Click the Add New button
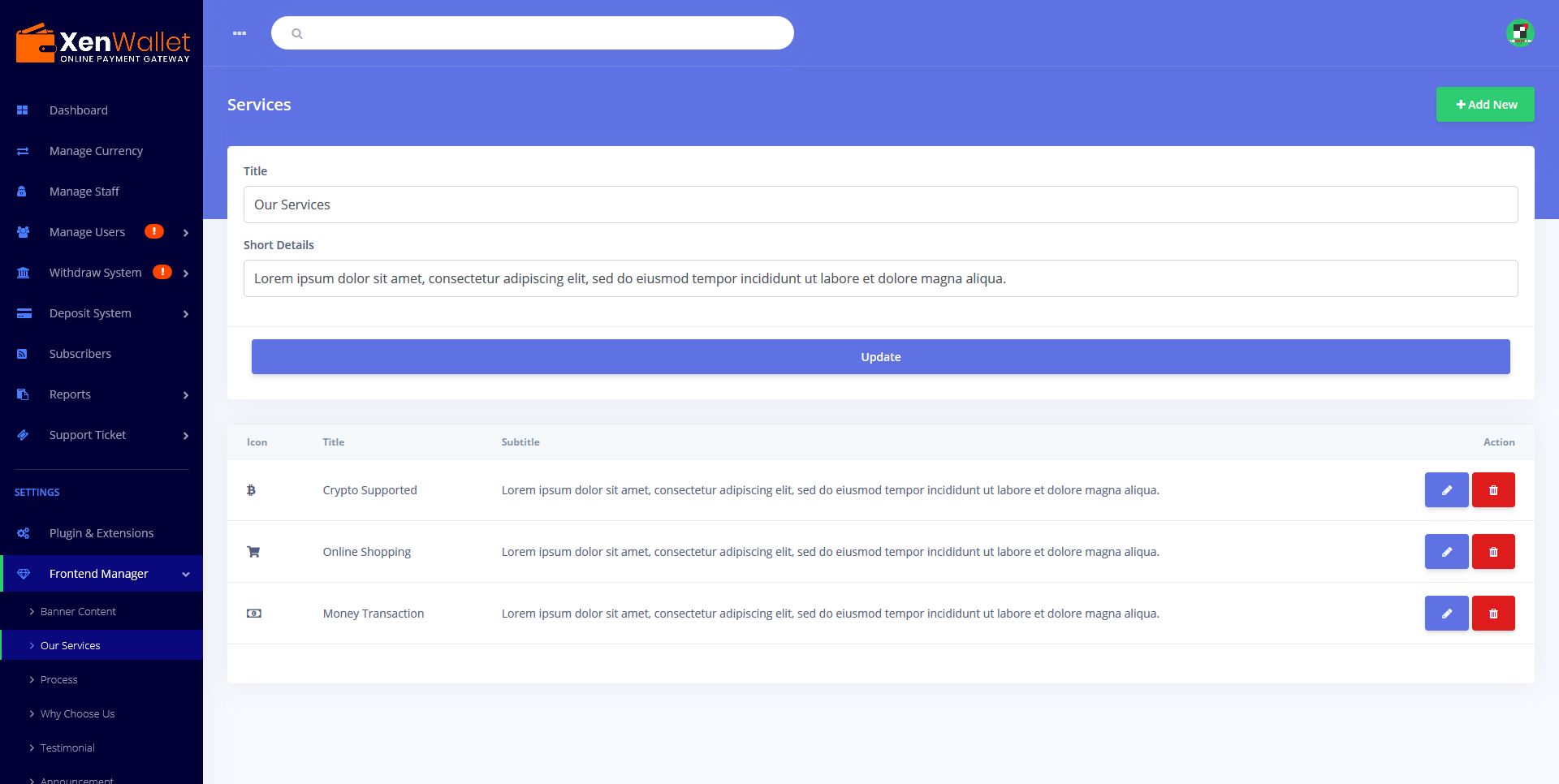Viewport: 1559px width, 784px height. point(1485,105)
